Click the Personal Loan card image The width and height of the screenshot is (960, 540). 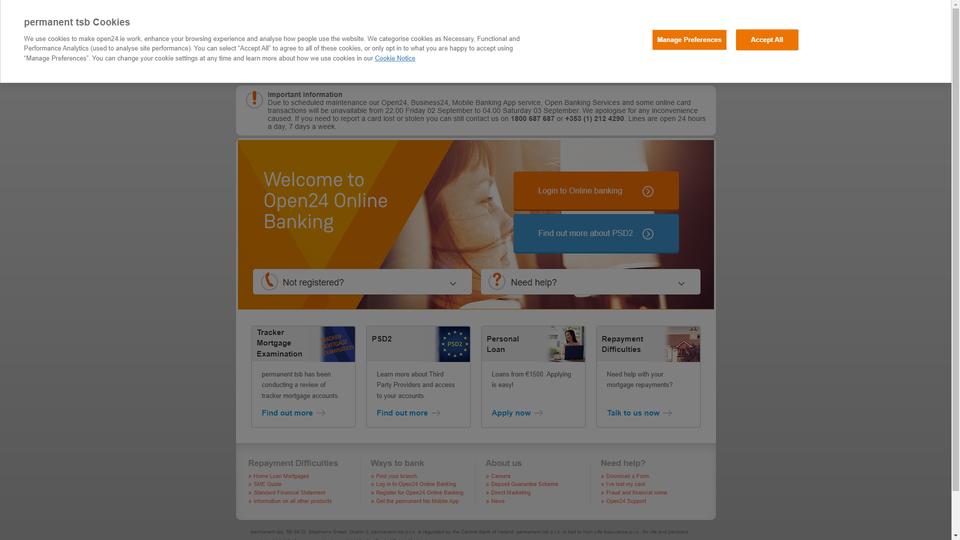click(566, 344)
